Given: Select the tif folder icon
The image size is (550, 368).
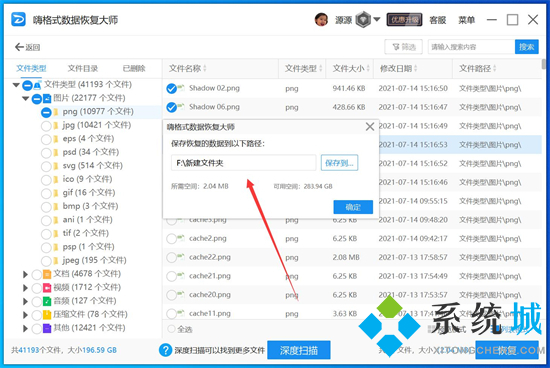Looking at the screenshot, I should [55, 234].
